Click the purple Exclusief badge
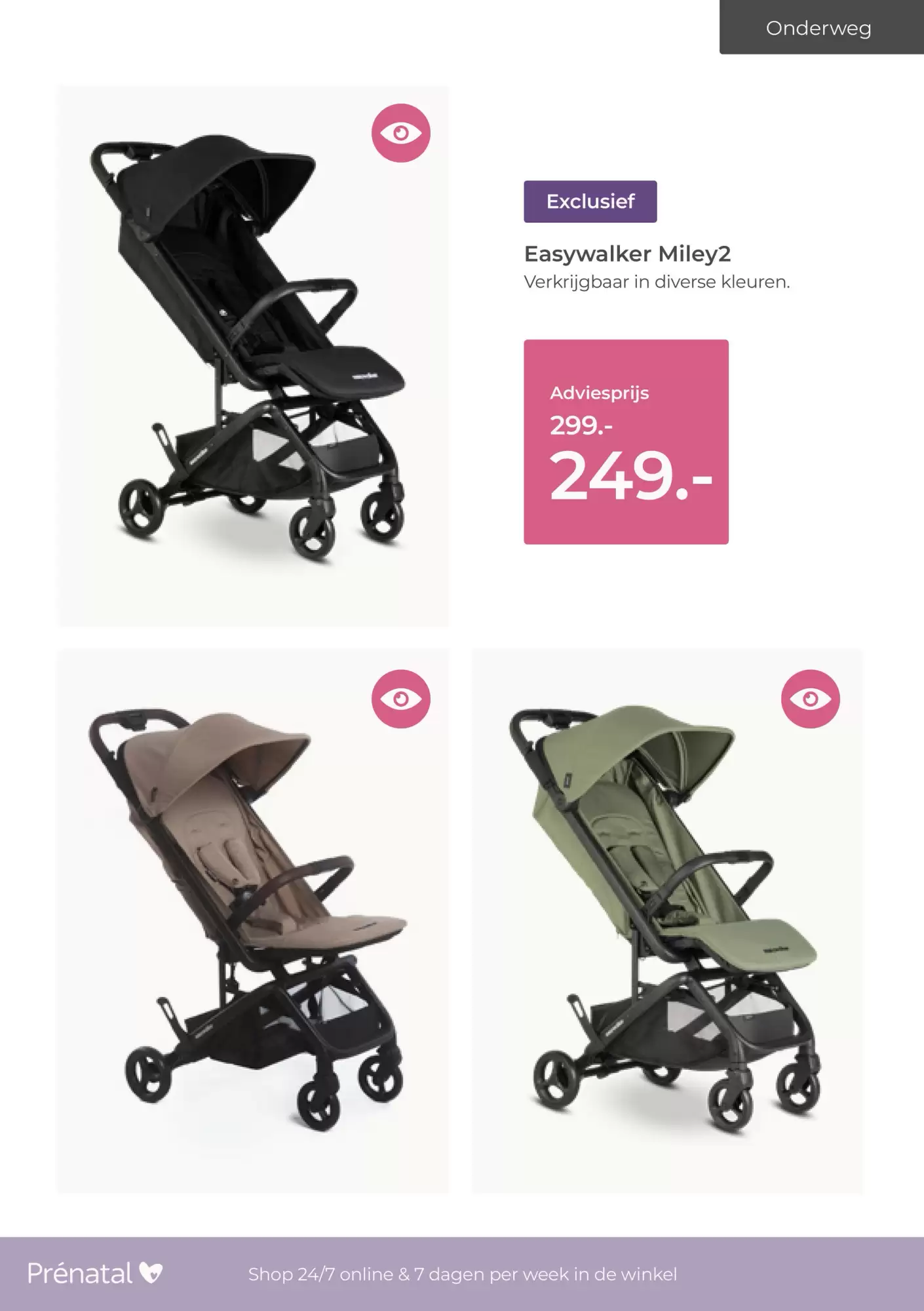This screenshot has width=924, height=1311. click(590, 201)
